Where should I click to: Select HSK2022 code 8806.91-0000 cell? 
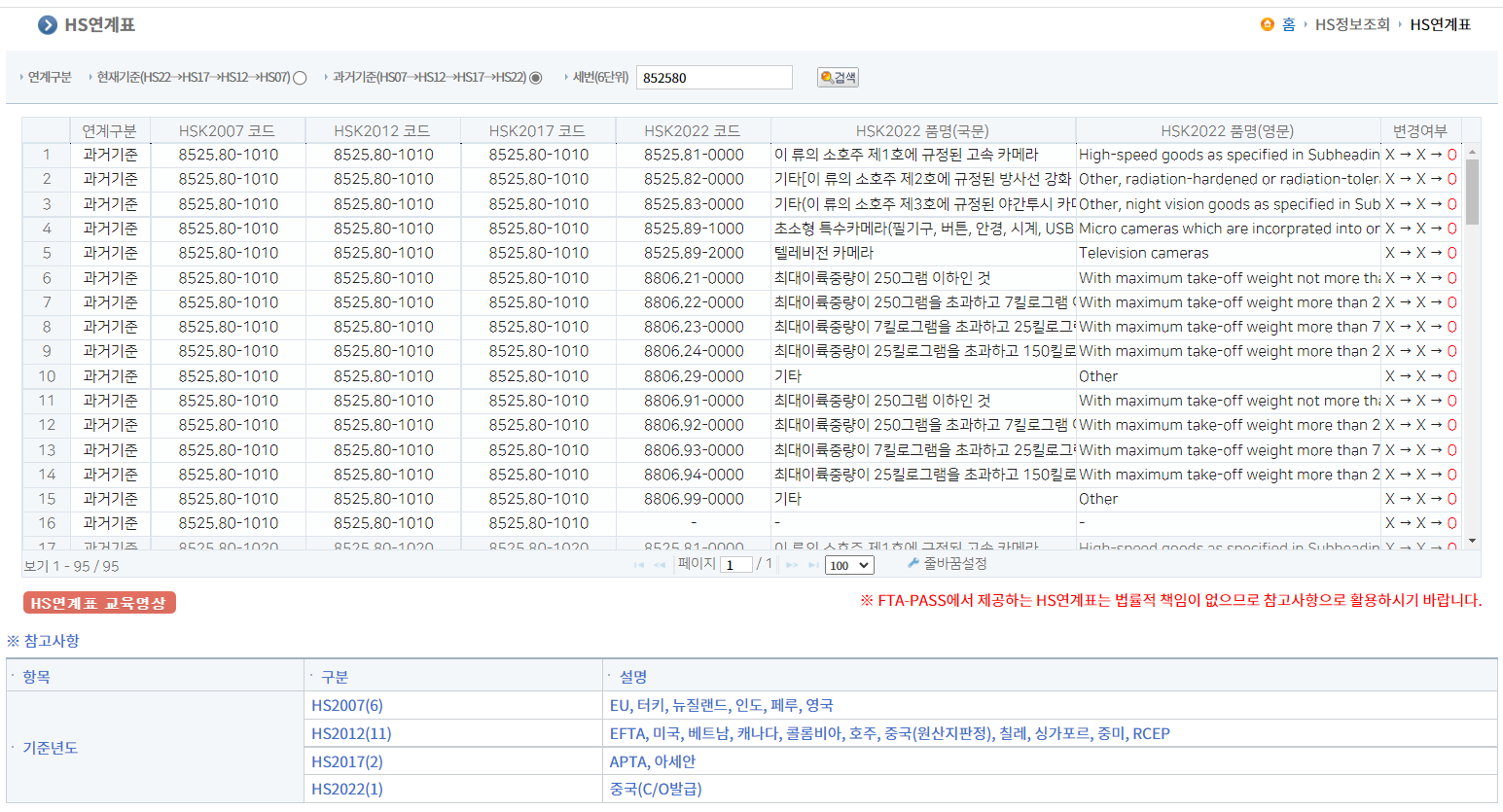694,401
